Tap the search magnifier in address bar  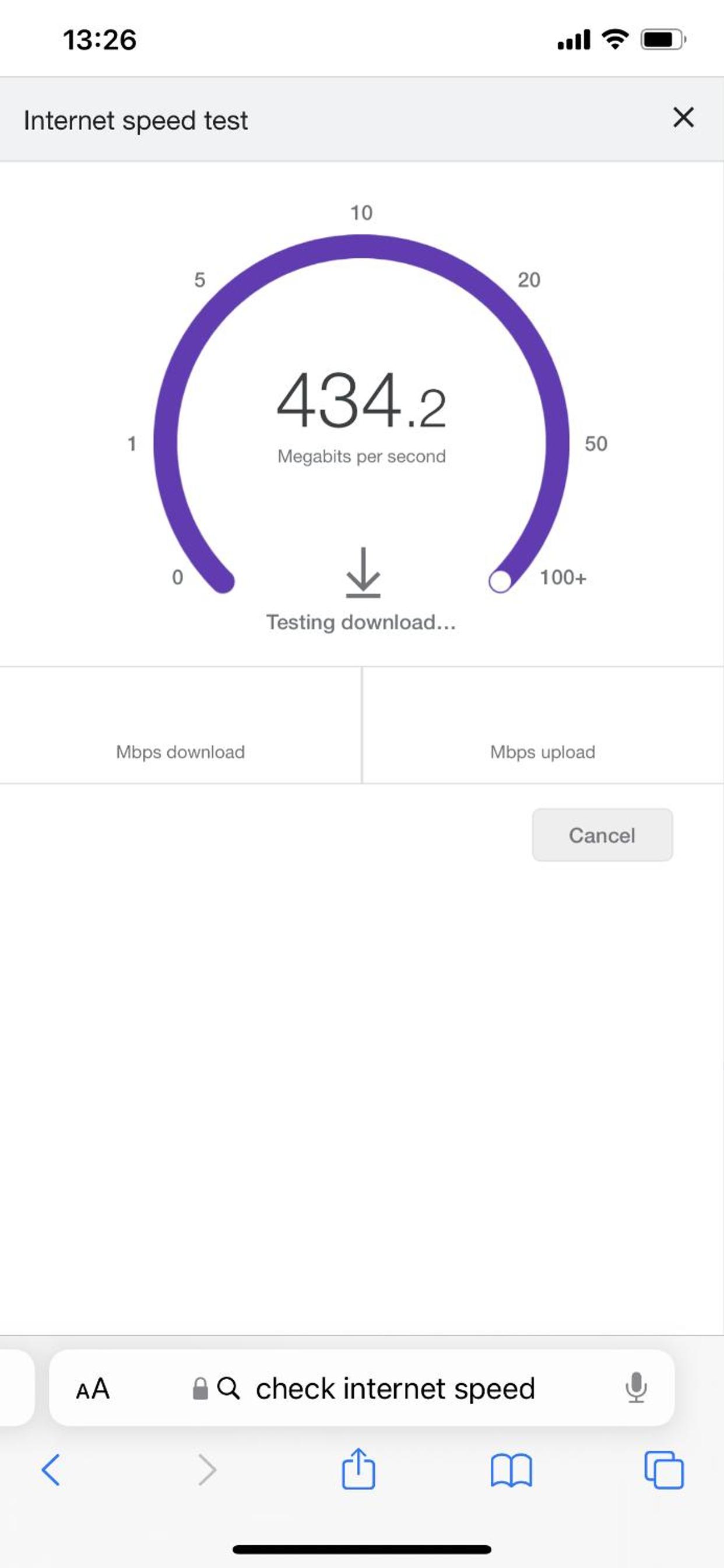pyautogui.click(x=228, y=1388)
